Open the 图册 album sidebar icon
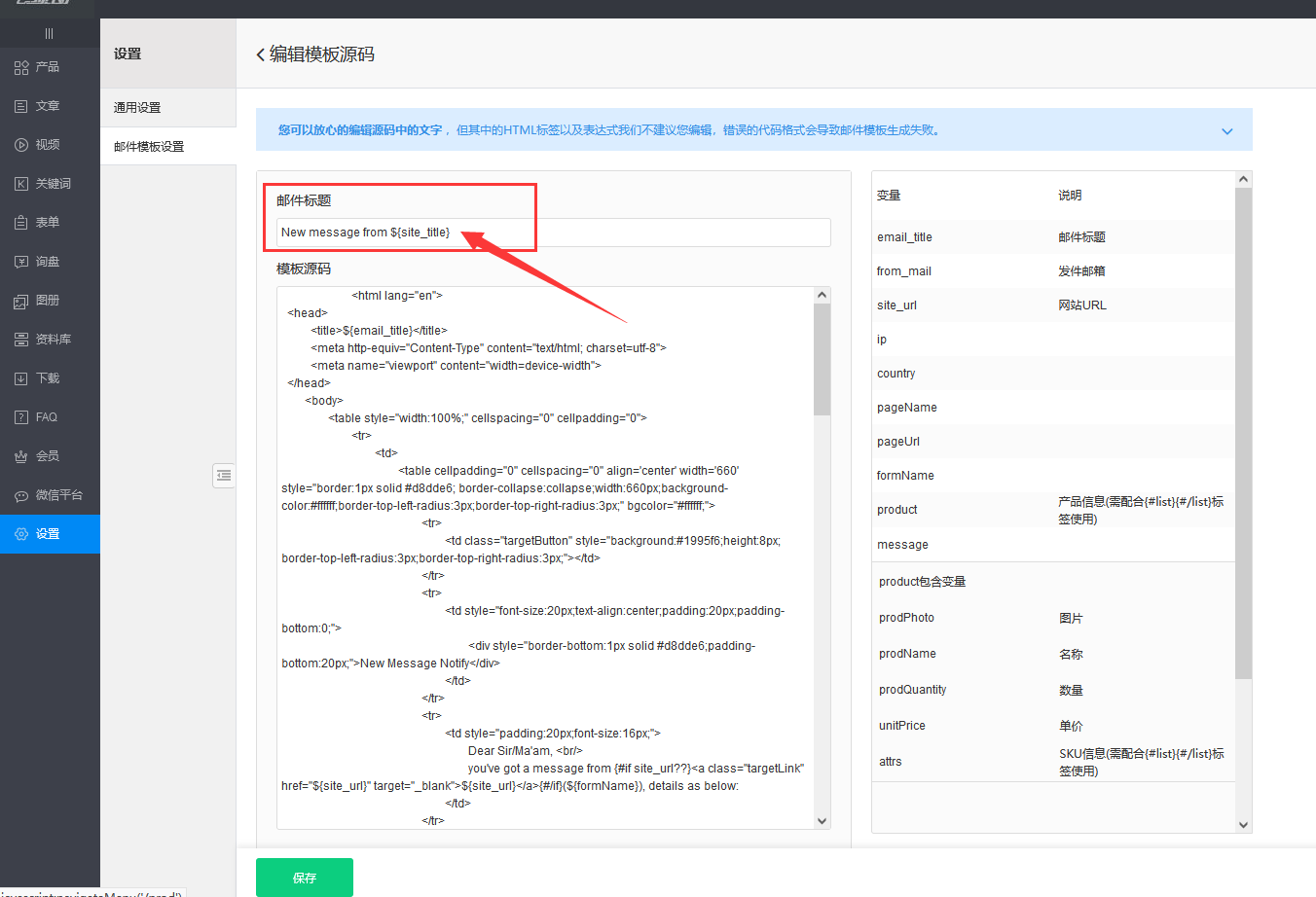The height and width of the screenshot is (897, 1316). click(x=21, y=301)
